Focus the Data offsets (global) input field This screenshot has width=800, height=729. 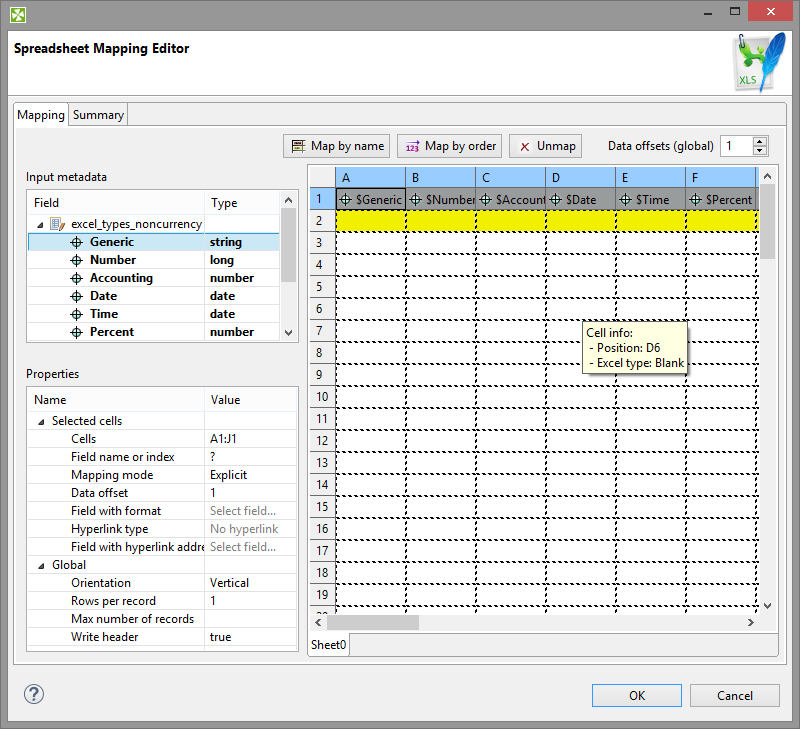(736, 146)
